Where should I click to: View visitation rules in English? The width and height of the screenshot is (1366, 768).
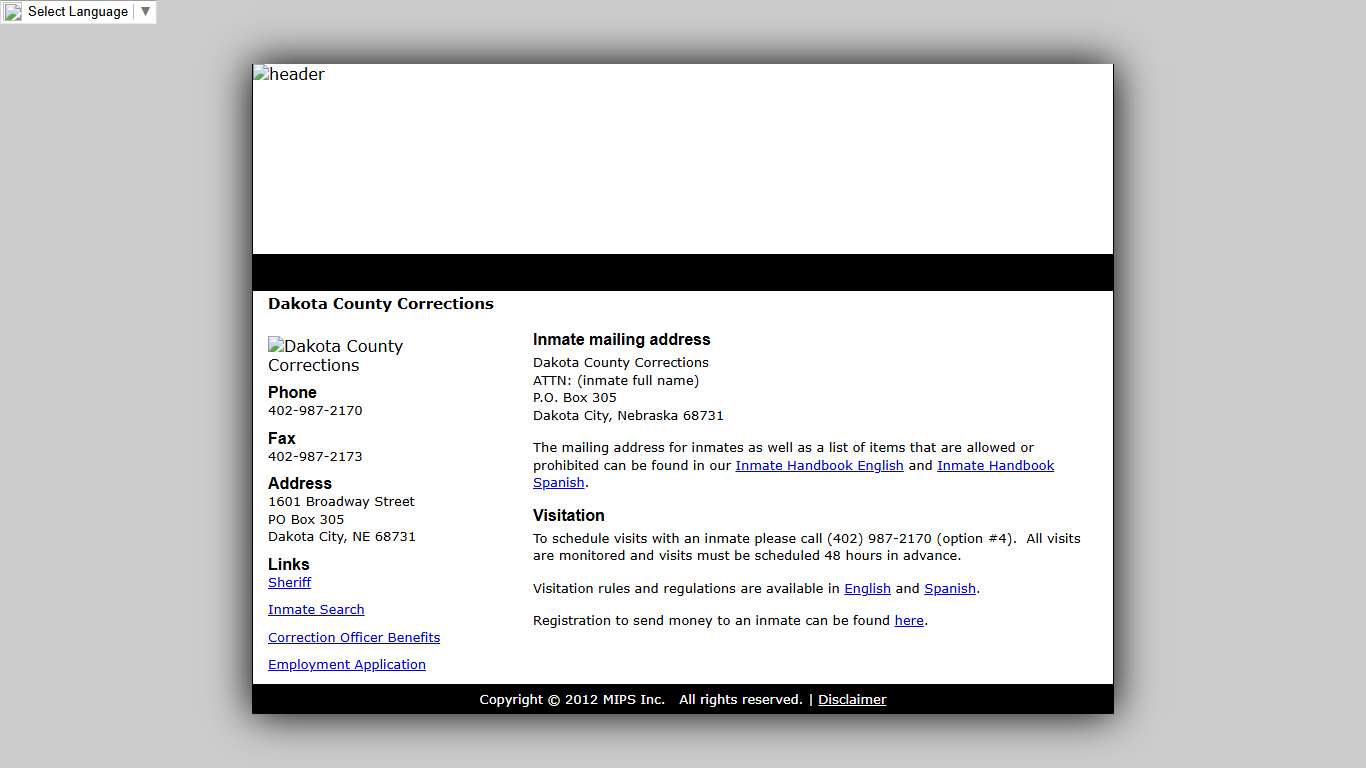[867, 588]
